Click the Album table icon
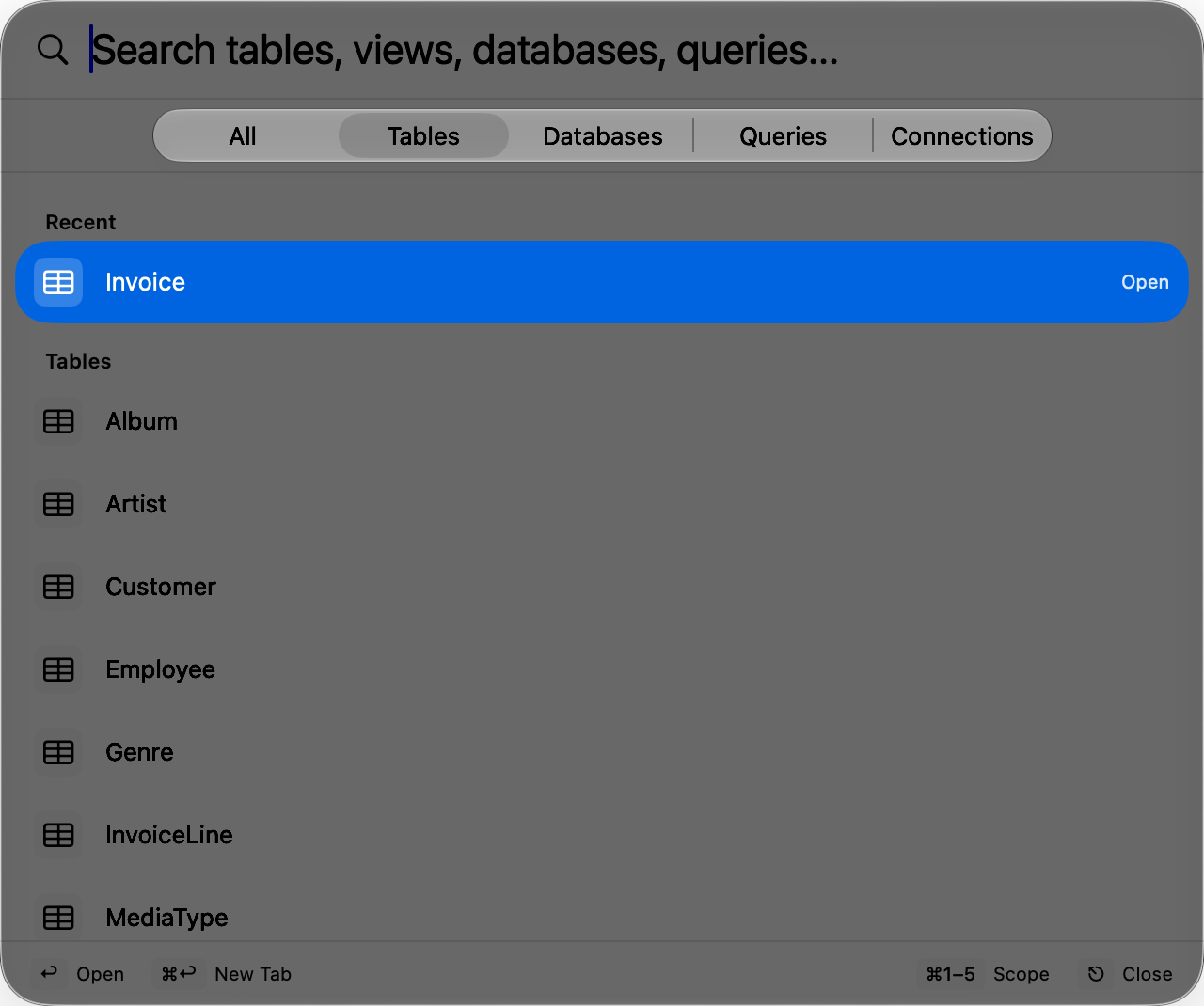This screenshot has height=1006, width=1204. (x=58, y=421)
